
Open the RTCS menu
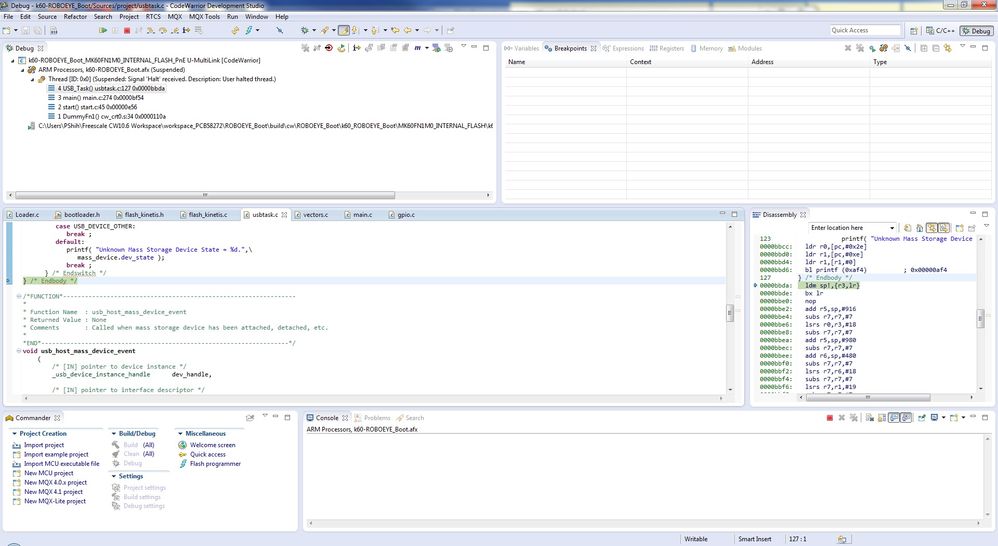coord(153,17)
